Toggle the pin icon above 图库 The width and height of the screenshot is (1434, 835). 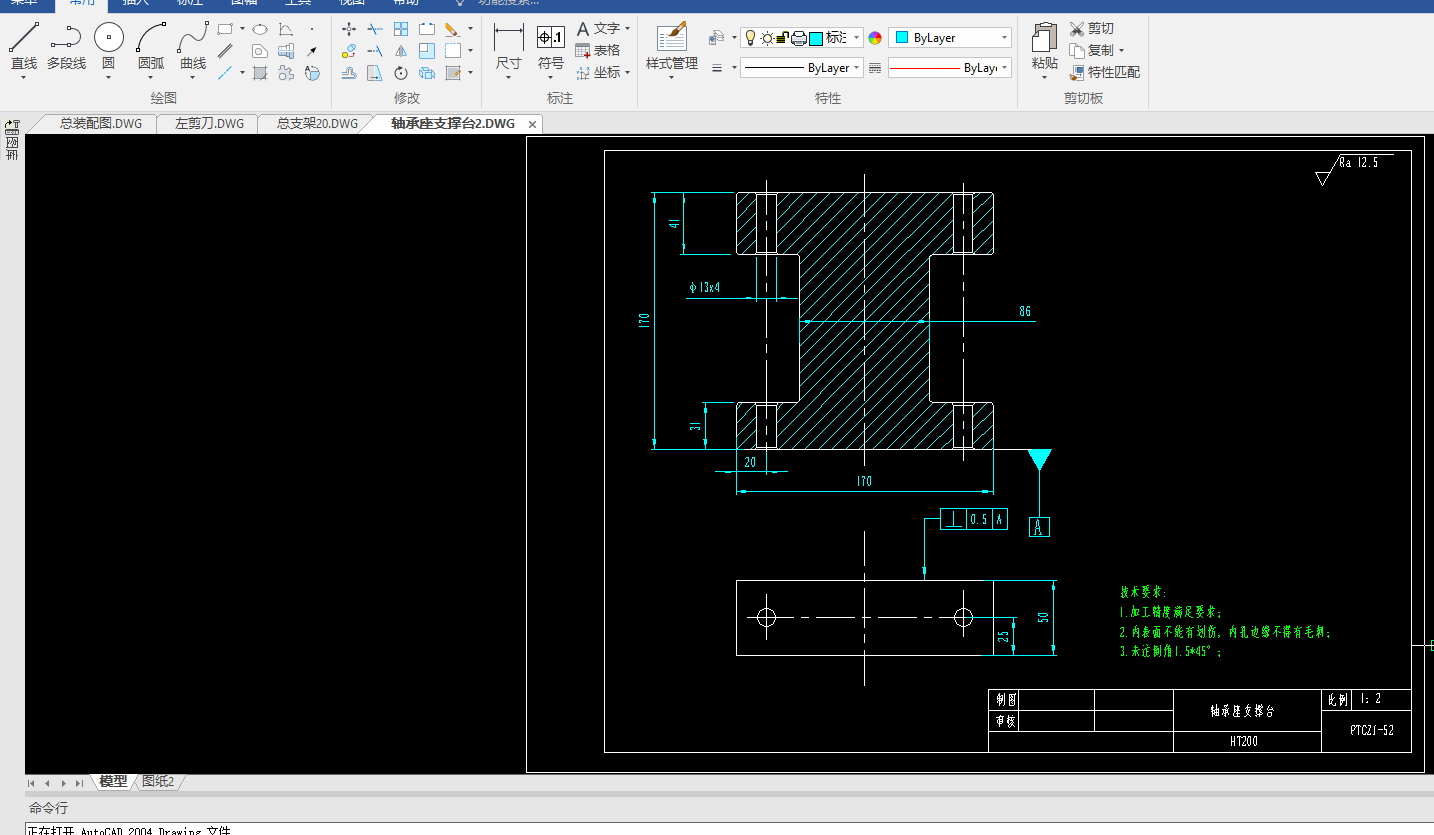(x=12, y=128)
